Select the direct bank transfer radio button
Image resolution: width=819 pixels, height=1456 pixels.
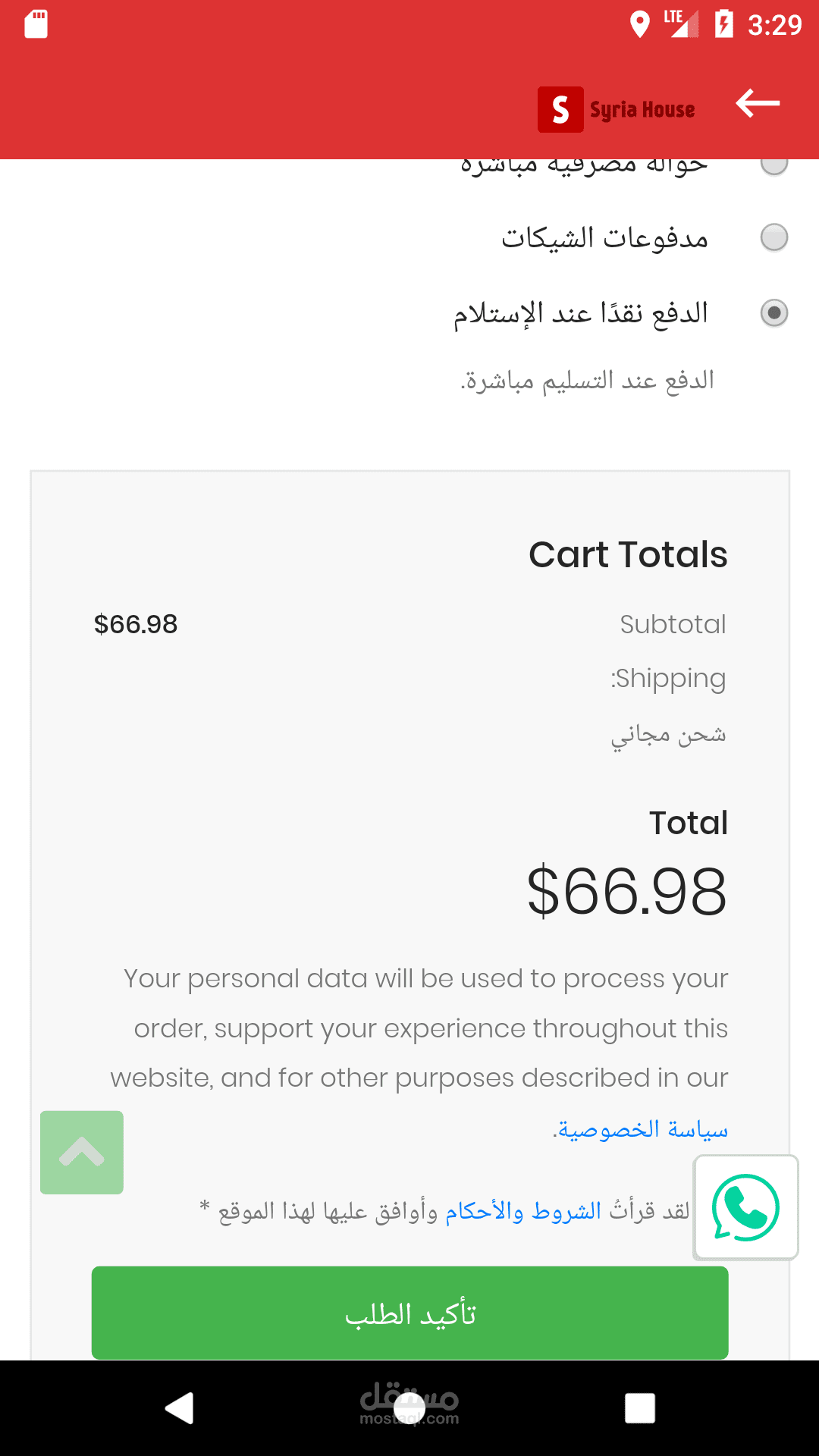click(774, 164)
